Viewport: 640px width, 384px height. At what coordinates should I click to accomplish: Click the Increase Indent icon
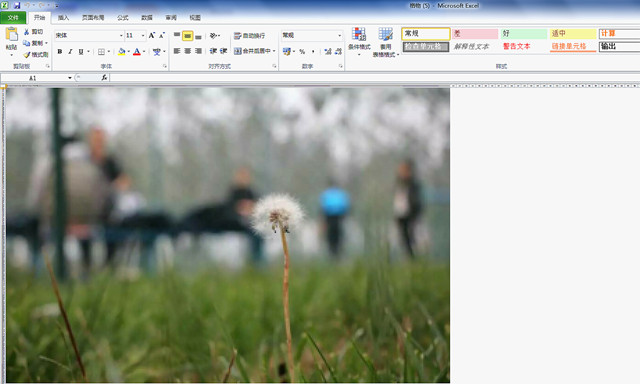coord(223,51)
